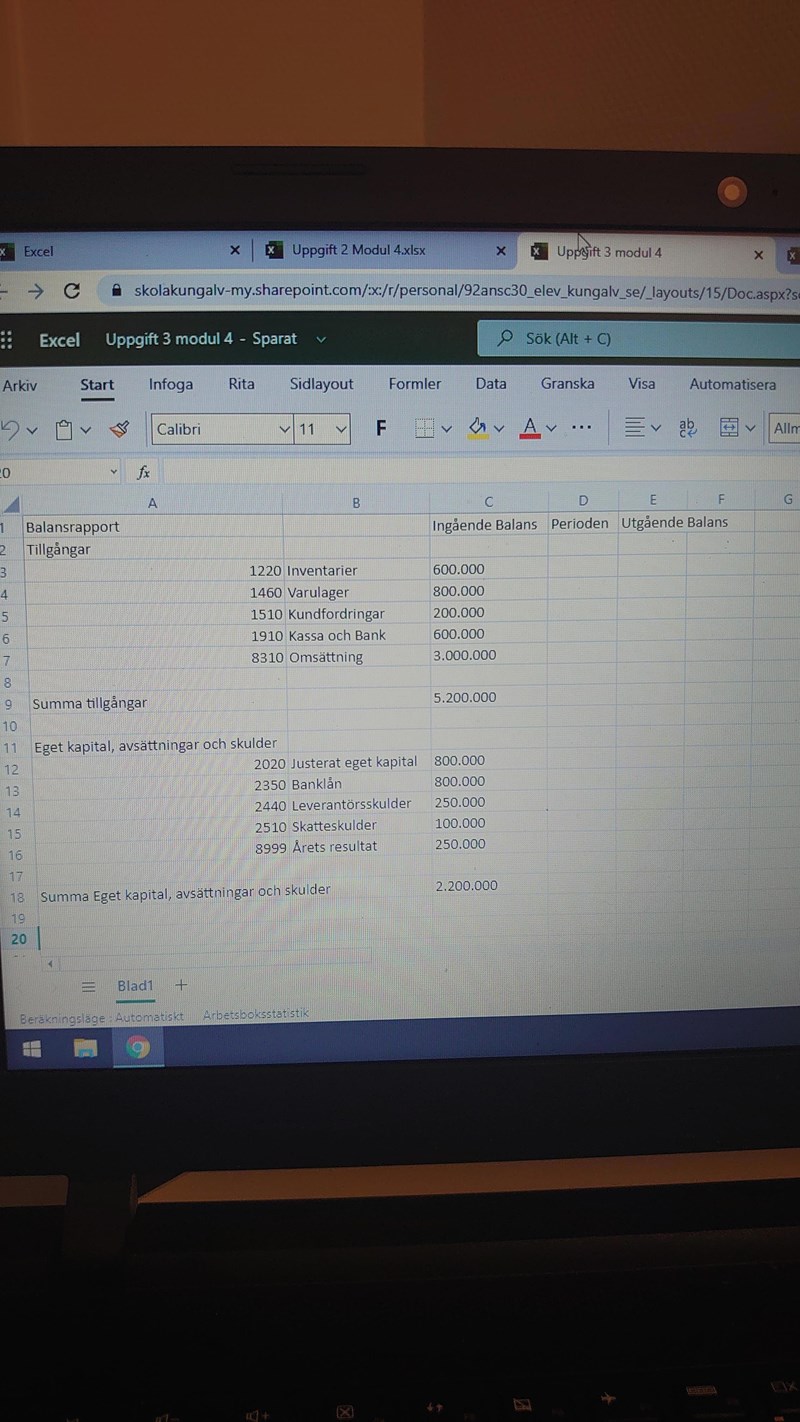Open the font size 11 dropdown
This screenshot has width=800, height=1422.
click(x=341, y=429)
